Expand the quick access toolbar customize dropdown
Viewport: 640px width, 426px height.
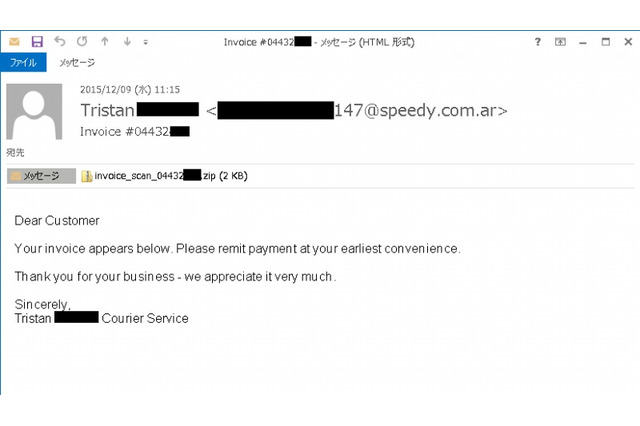(x=146, y=42)
